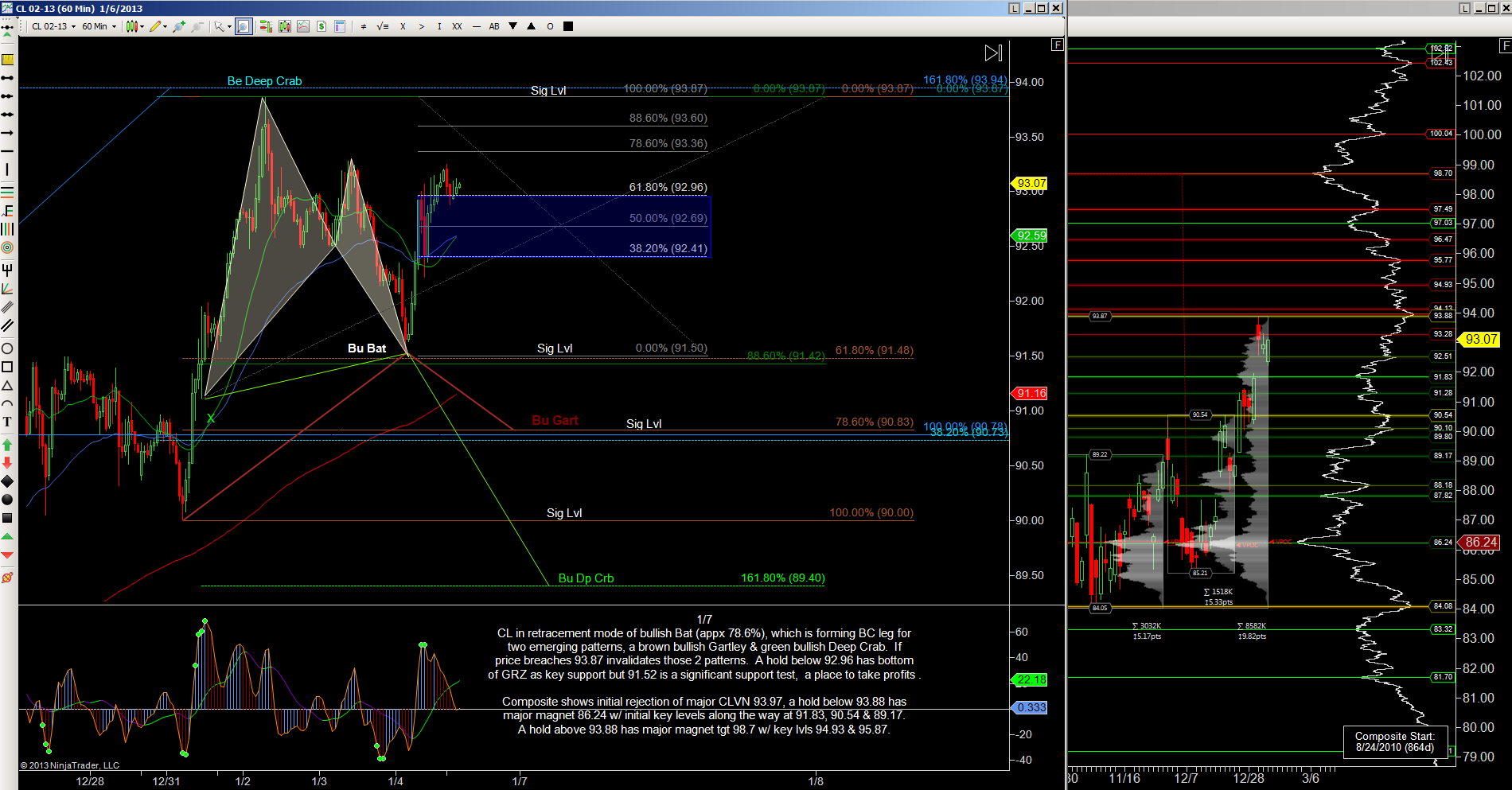The image size is (1512, 790).
Task: Select the rectangle drawing tool
Action: coord(7,367)
